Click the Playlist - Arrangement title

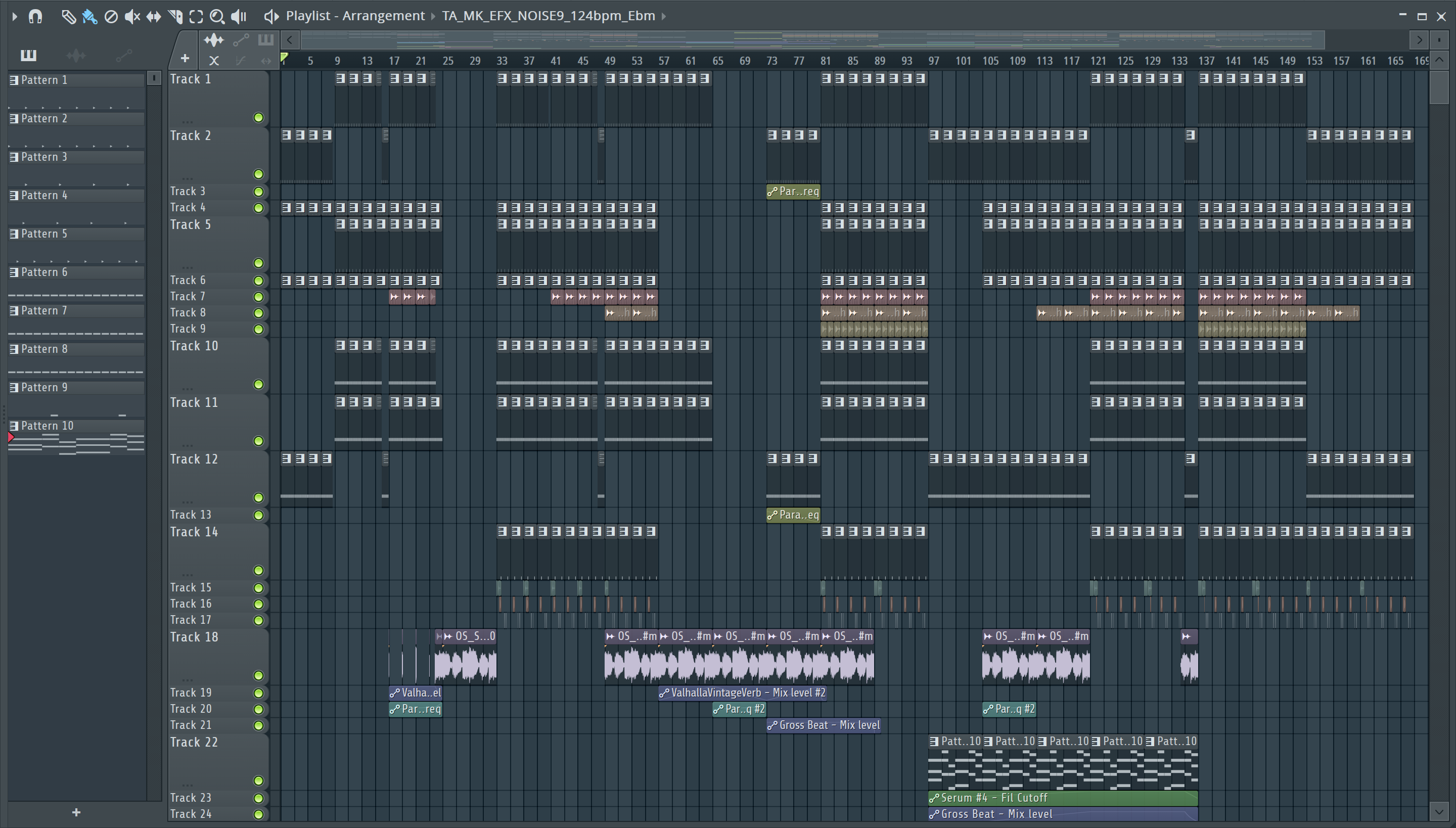pyautogui.click(x=355, y=16)
